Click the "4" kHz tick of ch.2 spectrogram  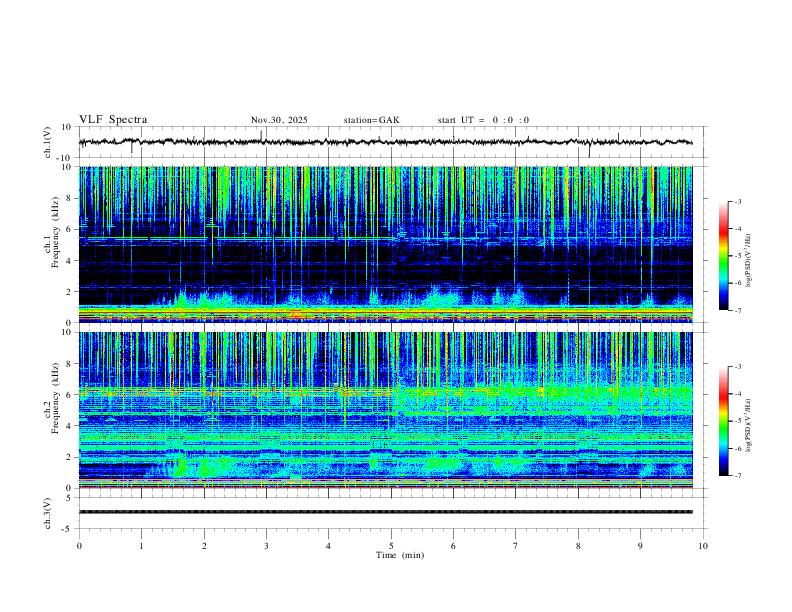click(x=71, y=426)
